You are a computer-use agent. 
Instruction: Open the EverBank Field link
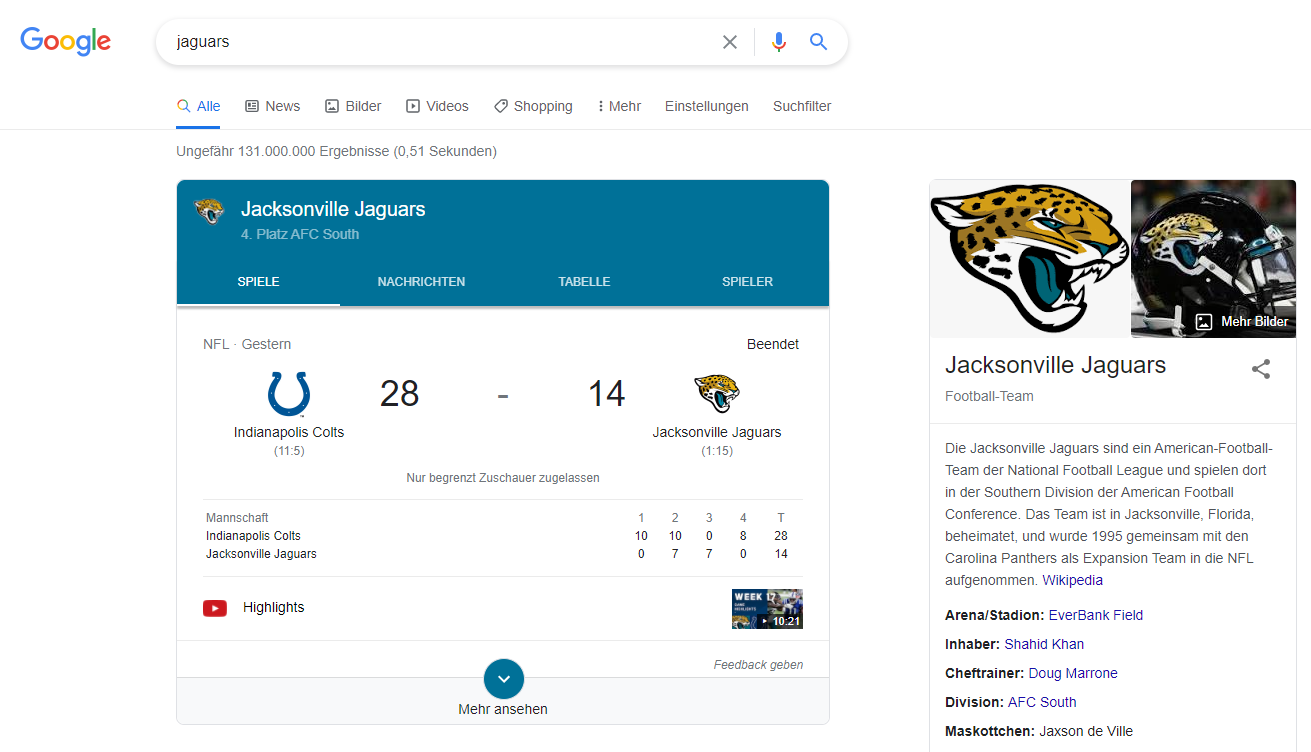1095,615
